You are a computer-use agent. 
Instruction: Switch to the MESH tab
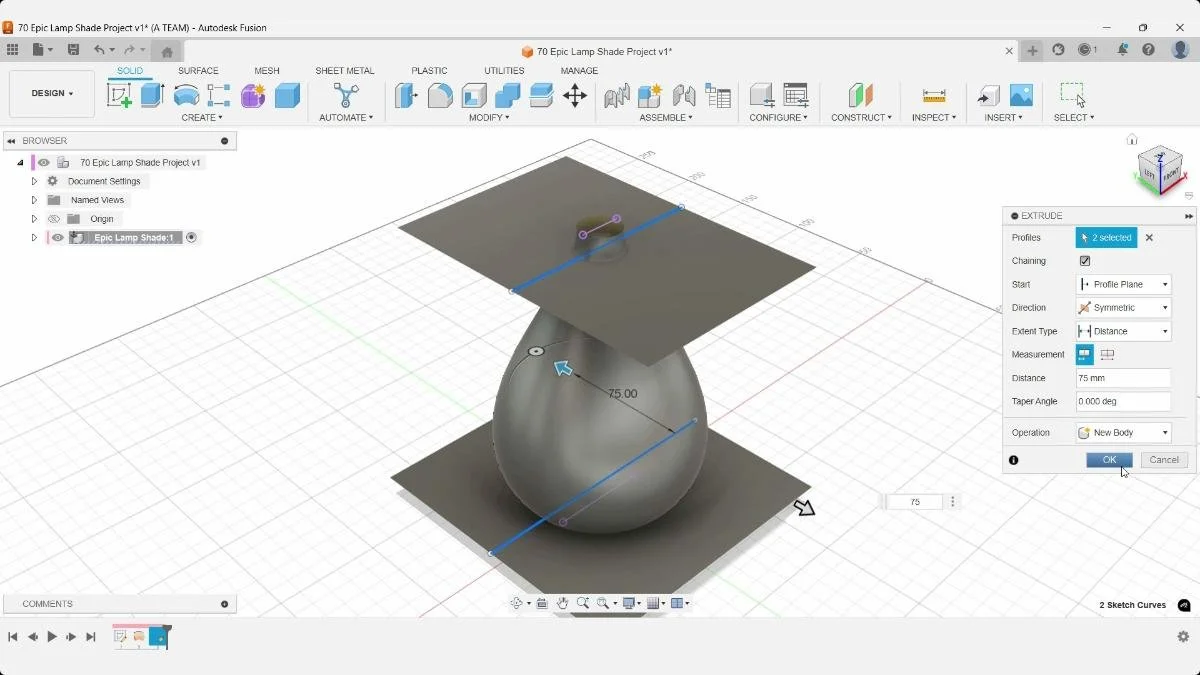[267, 71]
